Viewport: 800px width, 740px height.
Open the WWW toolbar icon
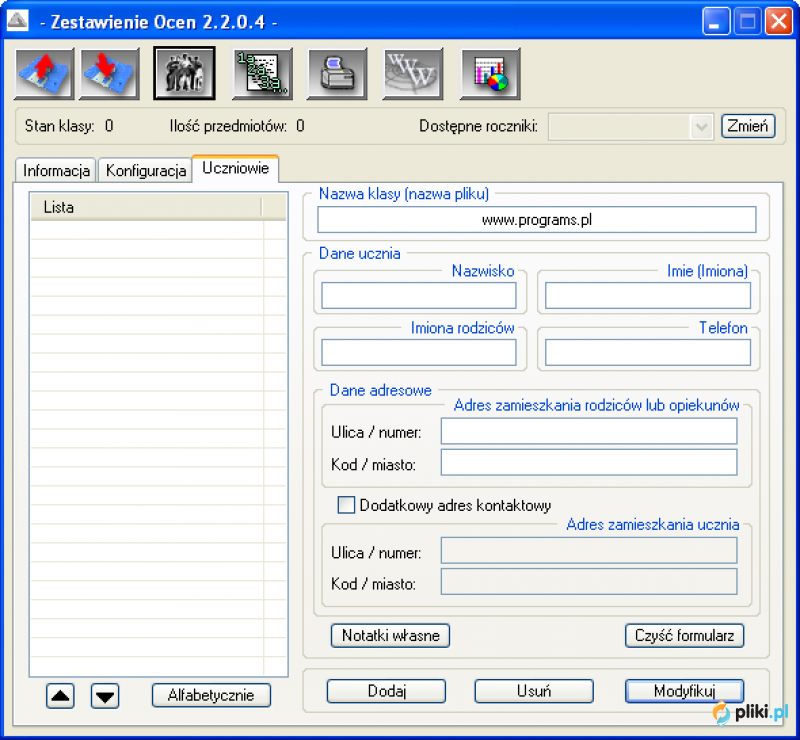point(413,73)
